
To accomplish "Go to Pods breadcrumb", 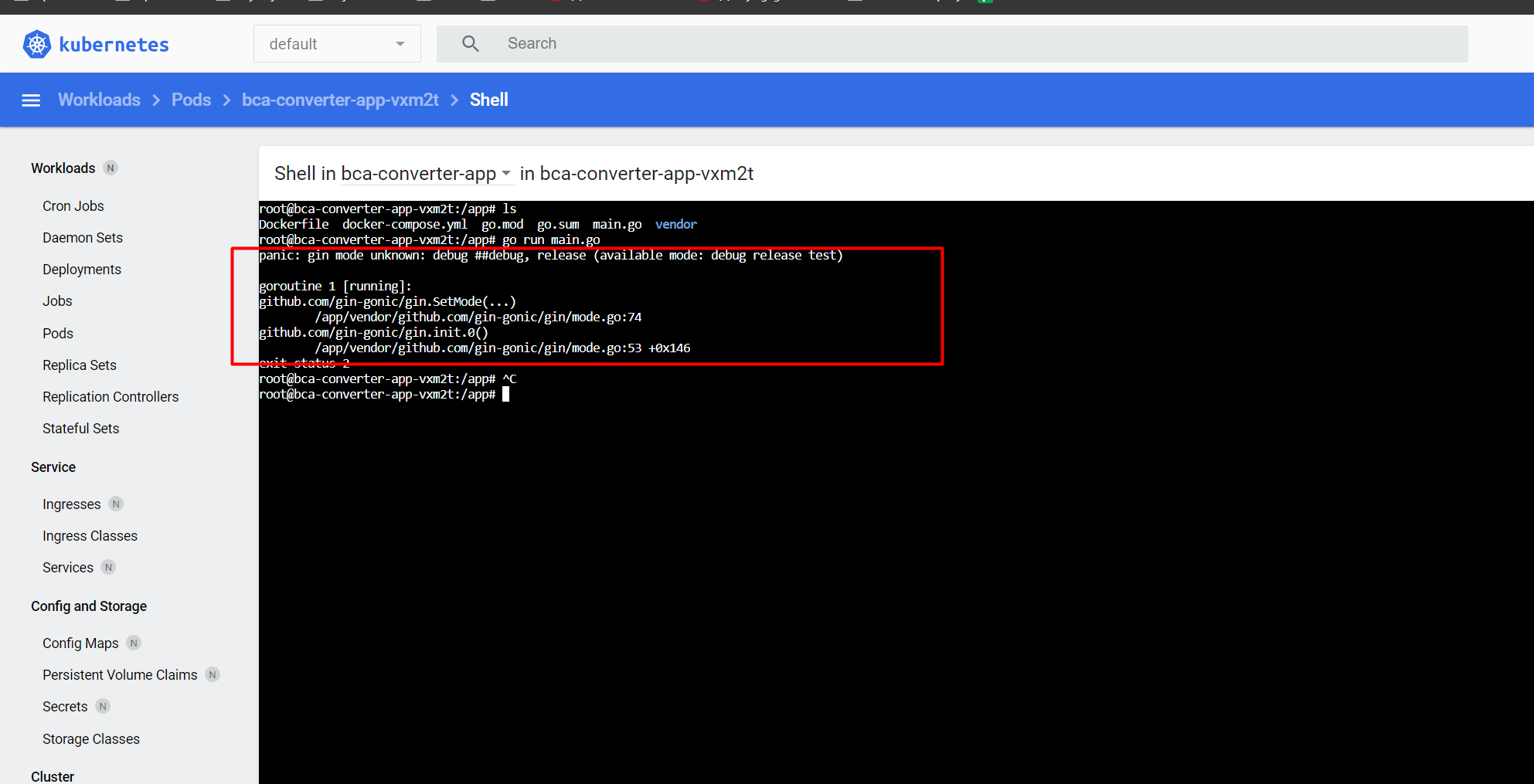I will click(191, 100).
